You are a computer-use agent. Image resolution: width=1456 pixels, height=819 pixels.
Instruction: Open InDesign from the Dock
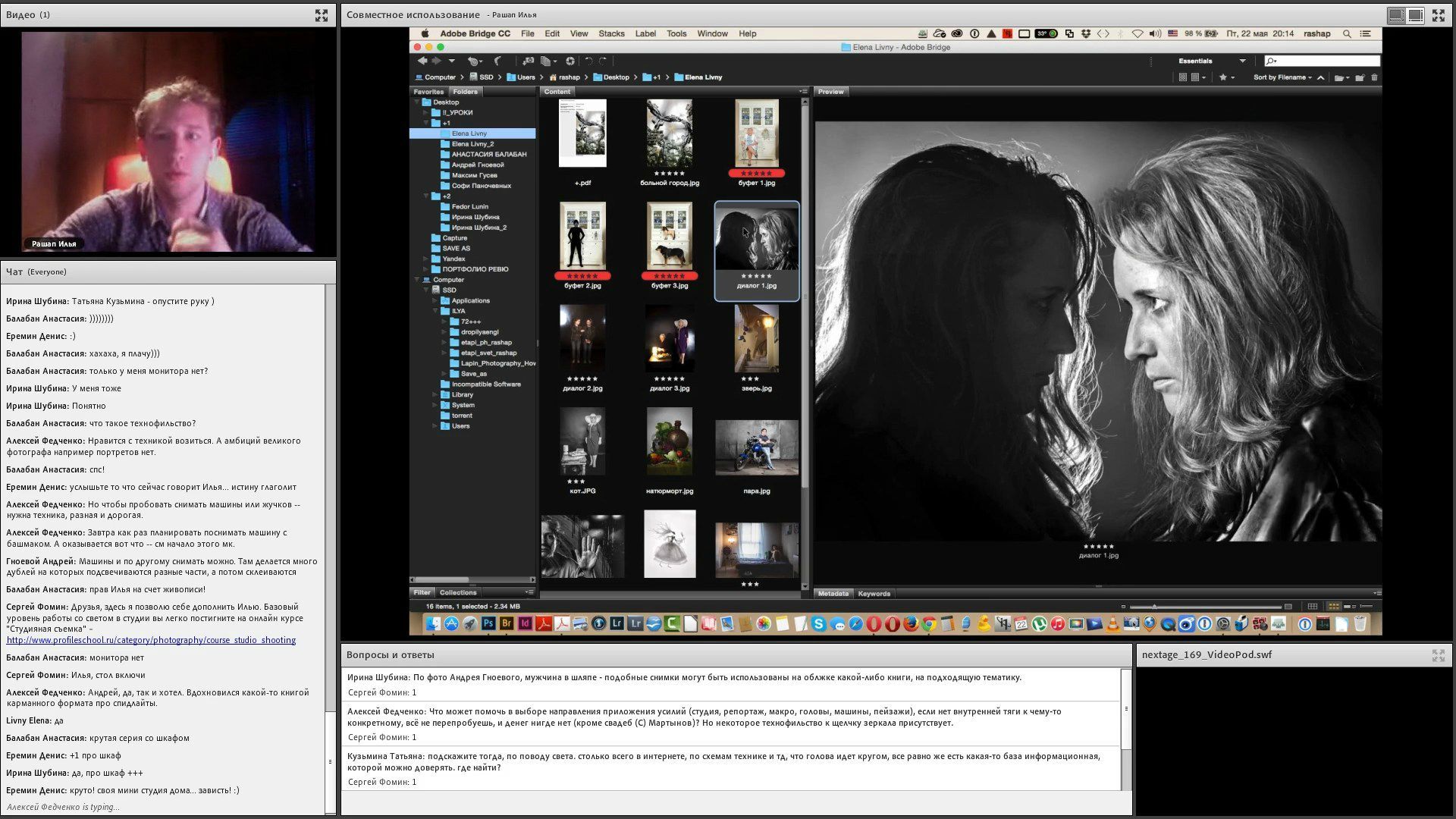(525, 624)
